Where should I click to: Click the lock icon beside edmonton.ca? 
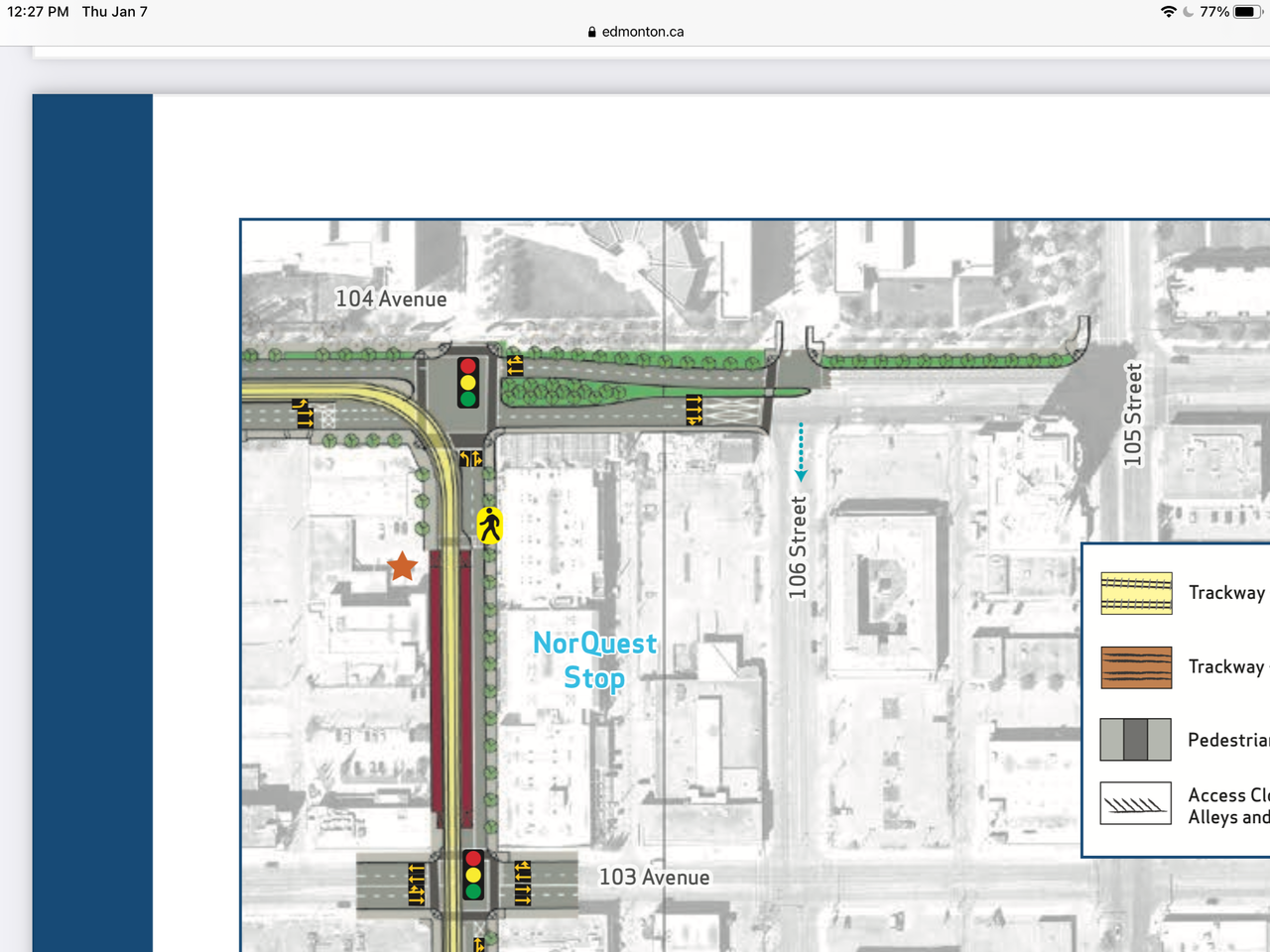(592, 32)
